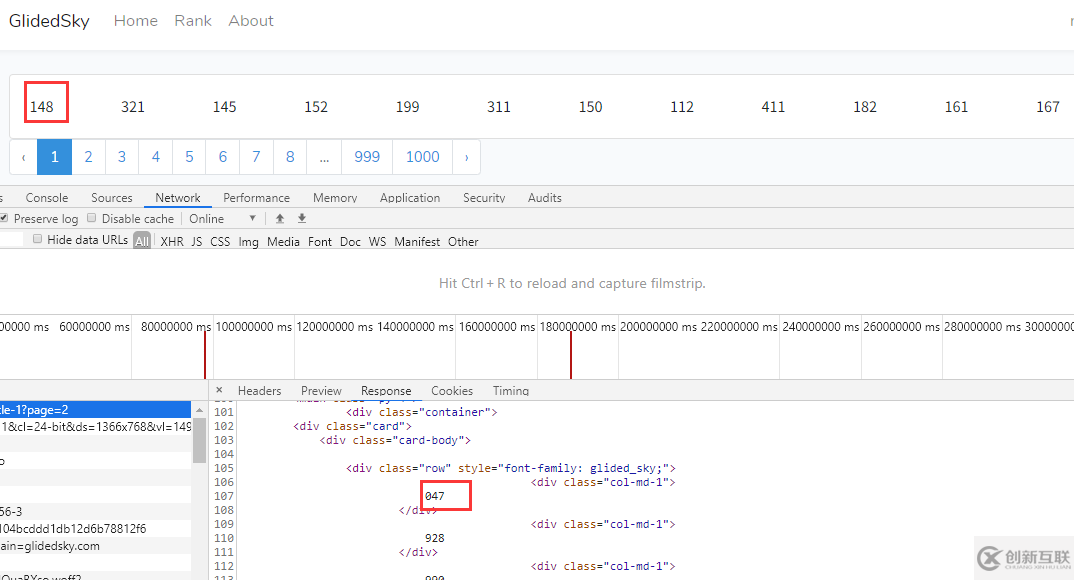The image size is (1074, 580).
Task: Check the Hide data URLs checkbox
Action: point(38,239)
